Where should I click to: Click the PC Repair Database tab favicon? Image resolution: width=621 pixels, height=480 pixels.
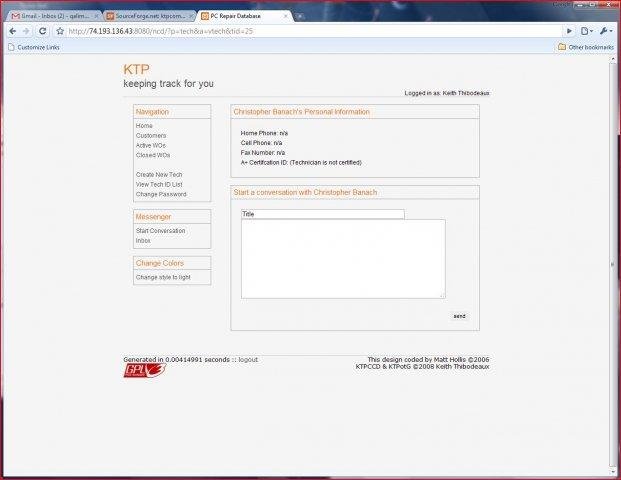coord(205,16)
